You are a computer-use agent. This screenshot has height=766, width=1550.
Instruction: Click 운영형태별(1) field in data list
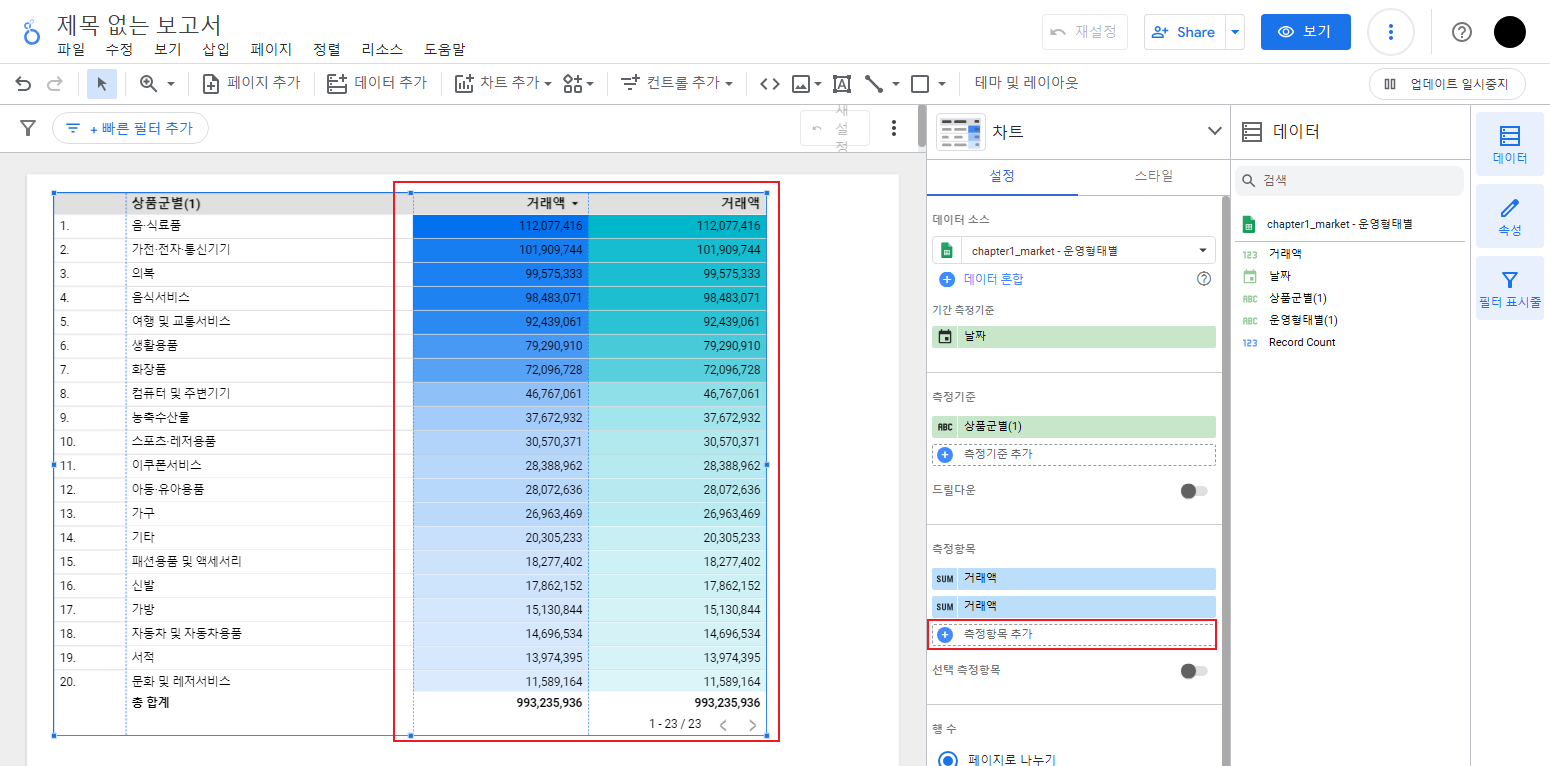[1303, 320]
